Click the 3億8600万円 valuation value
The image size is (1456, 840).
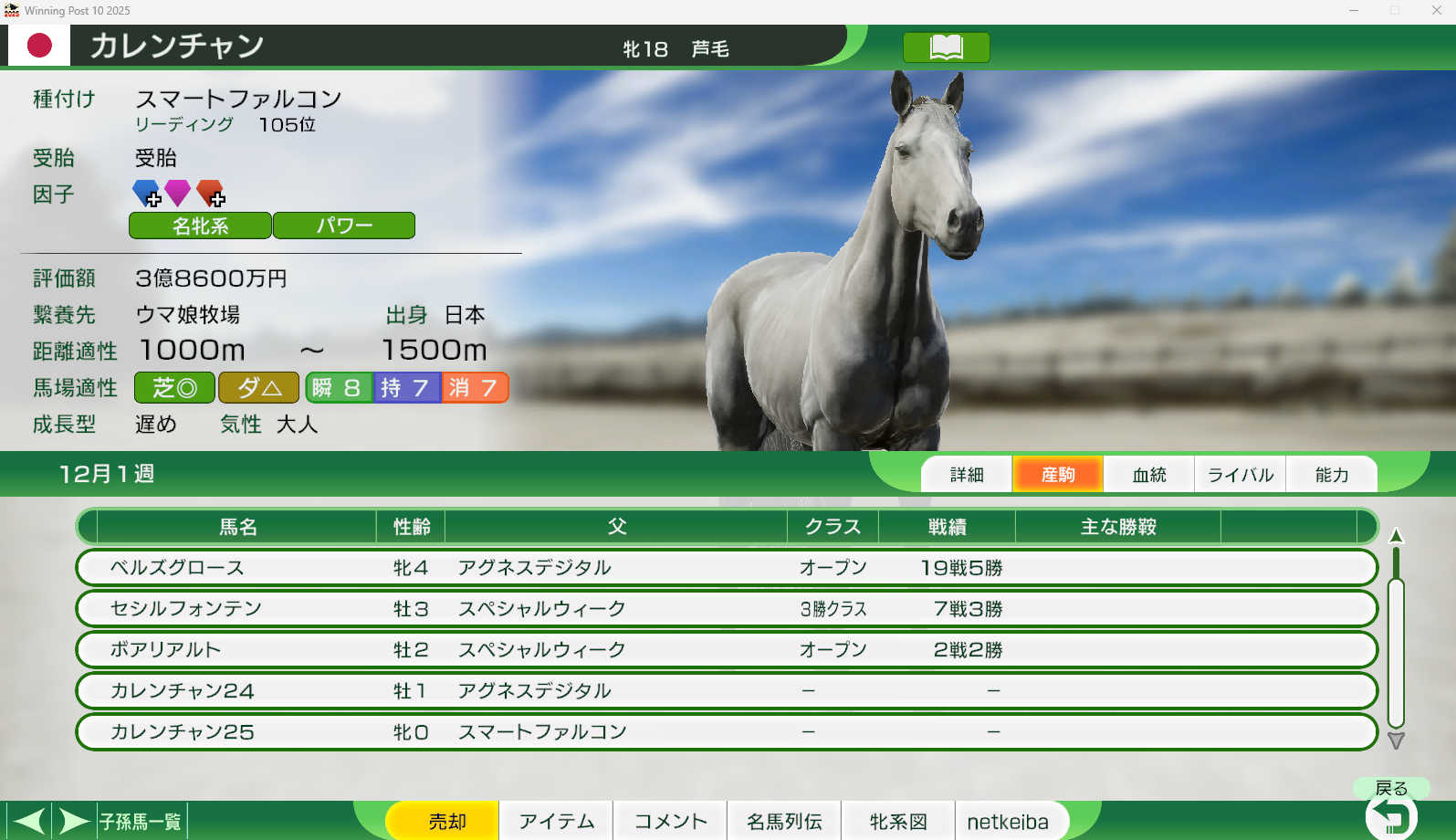(x=211, y=278)
